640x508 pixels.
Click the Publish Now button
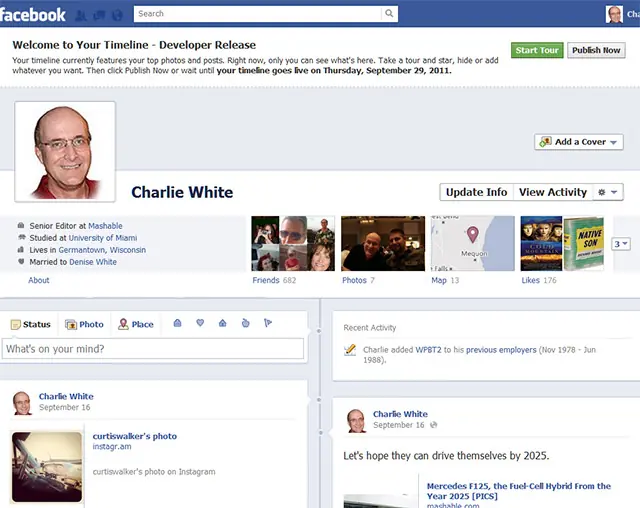(x=596, y=50)
